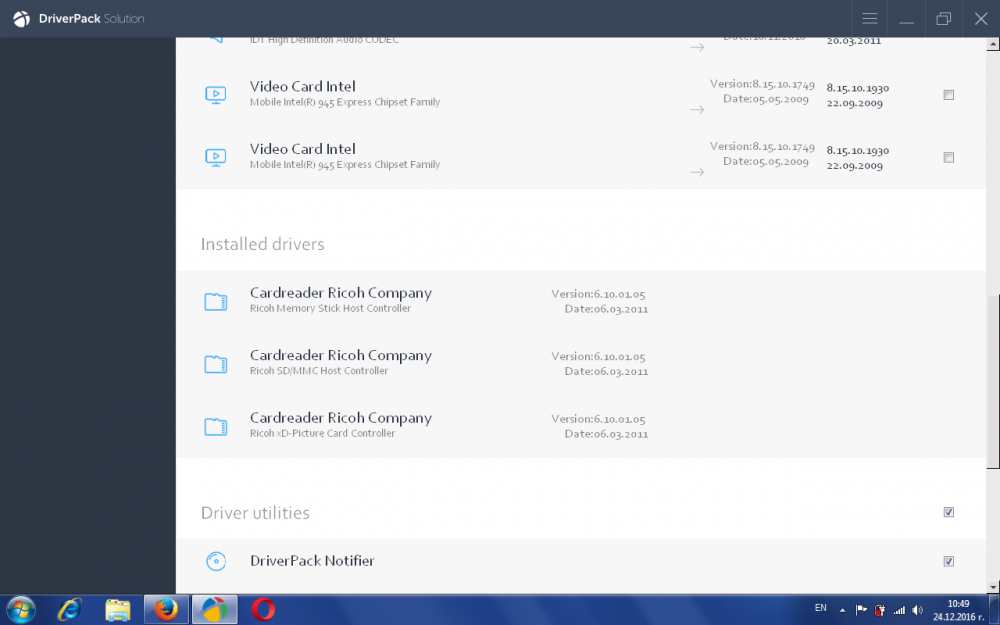Click Date:06.03.2011 of the SD/MMC controller row
Image resolution: width=1000 pixels, height=625 pixels.
606,372
